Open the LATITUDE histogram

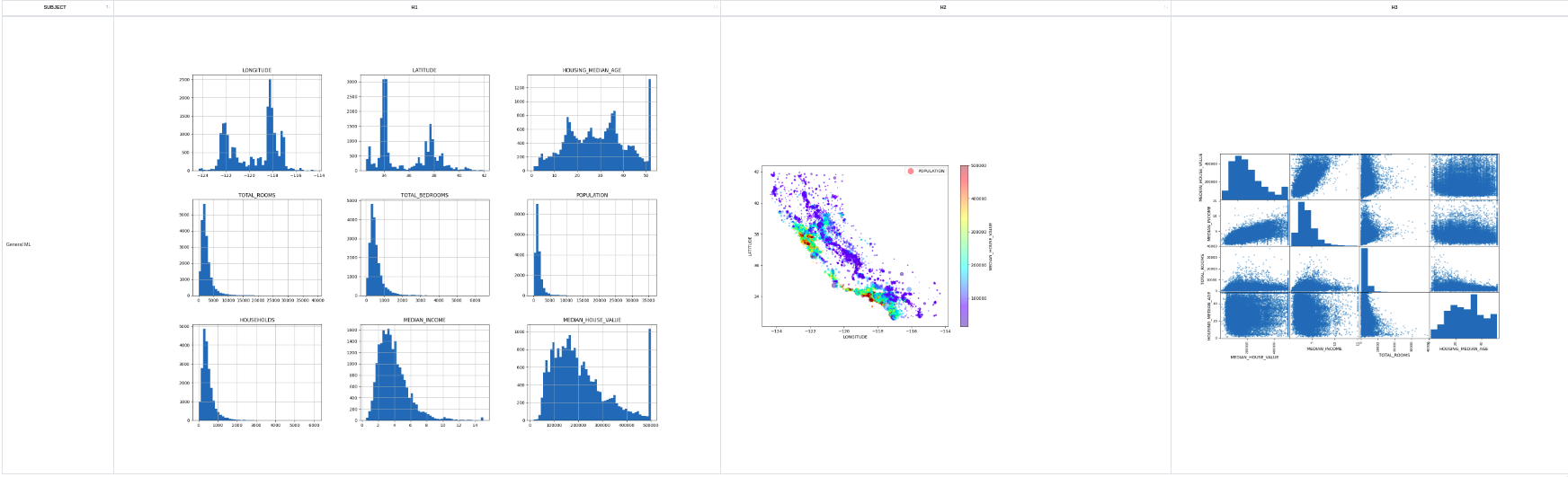tap(424, 123)
